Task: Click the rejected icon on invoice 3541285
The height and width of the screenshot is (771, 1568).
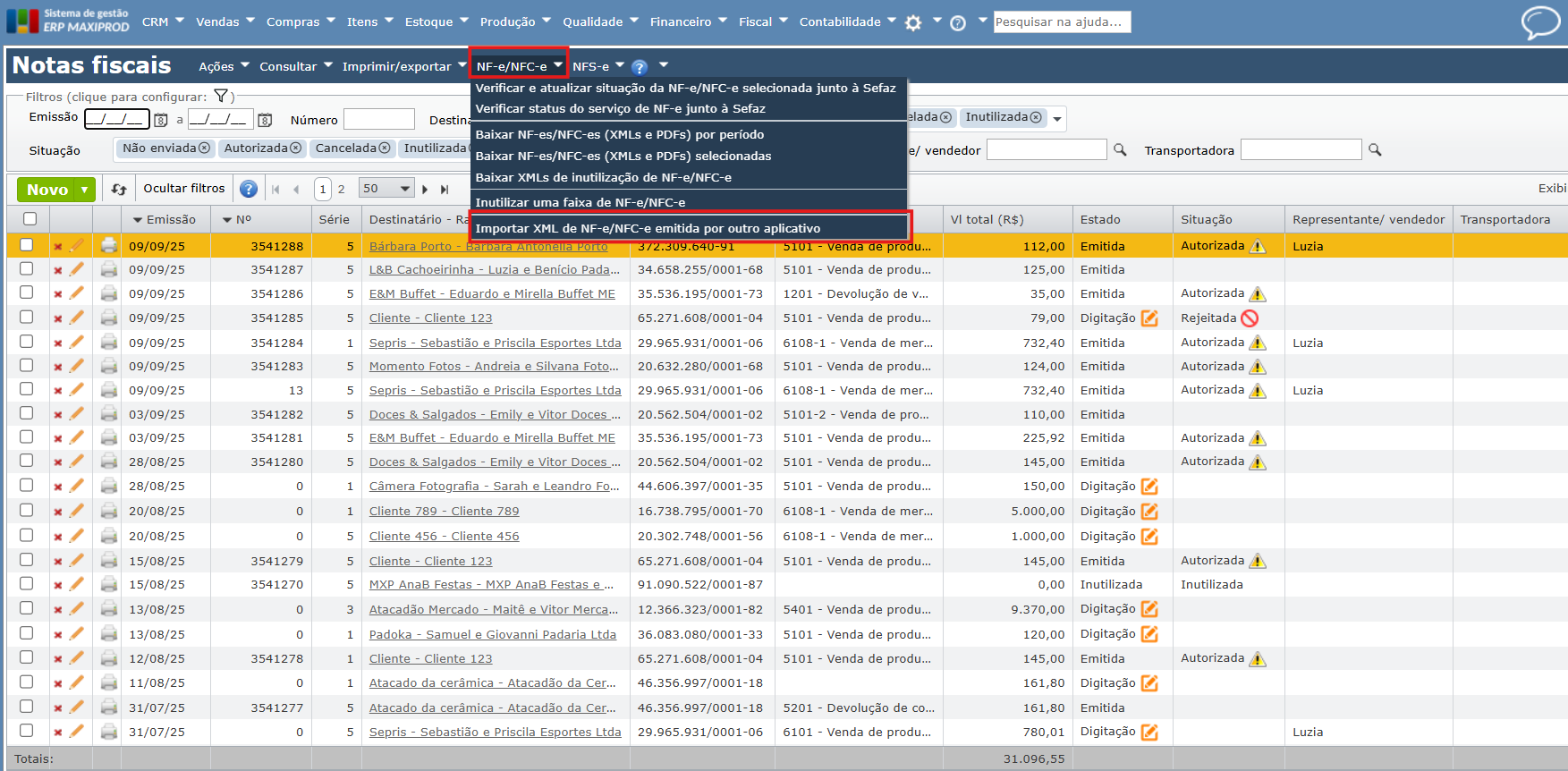Action: tap(1250, 318)
